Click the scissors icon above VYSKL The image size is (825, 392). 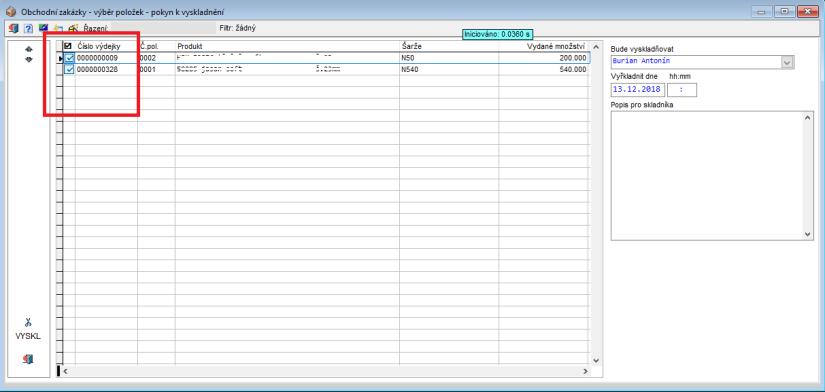[x=28, y=322]
